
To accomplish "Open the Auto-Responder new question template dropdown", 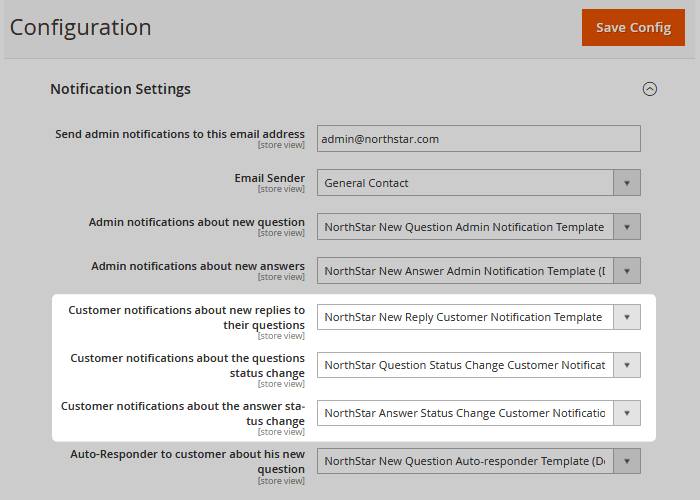I will 479,461.
